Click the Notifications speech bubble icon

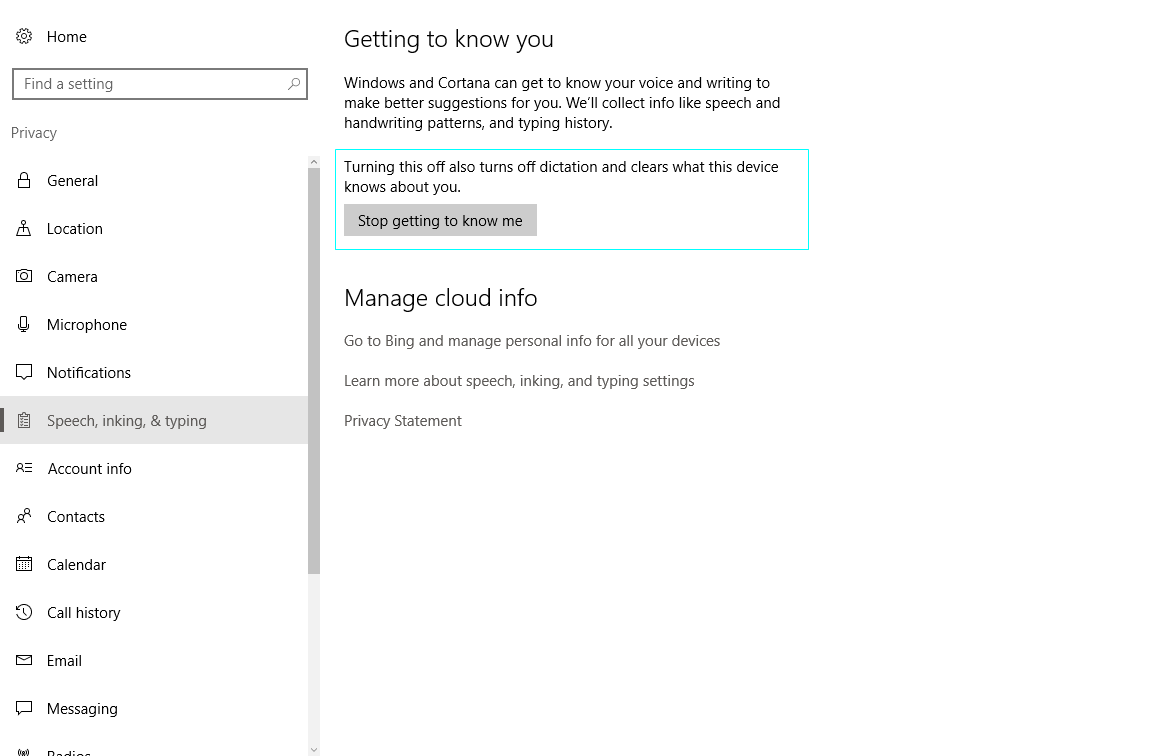[24, 372]
